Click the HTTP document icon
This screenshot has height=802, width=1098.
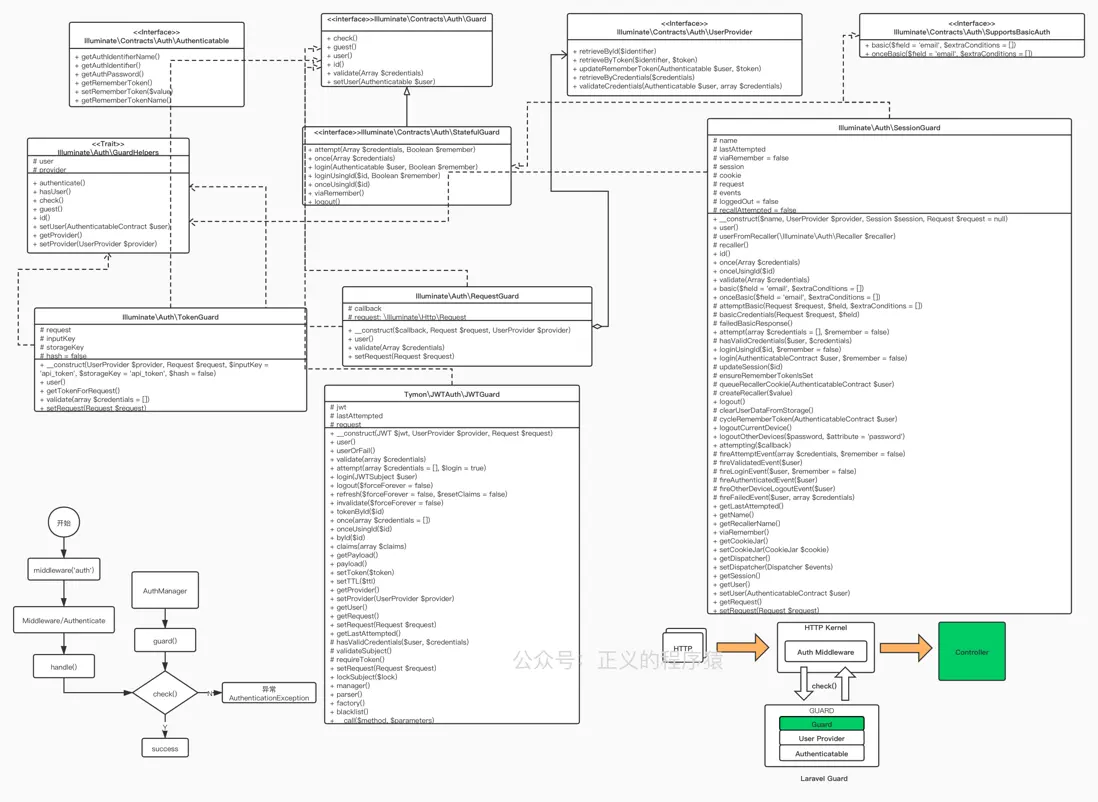[683, 648]
